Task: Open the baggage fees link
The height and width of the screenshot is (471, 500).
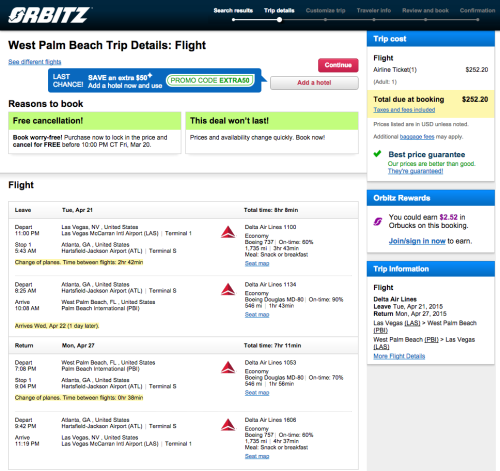Action: 417,137
